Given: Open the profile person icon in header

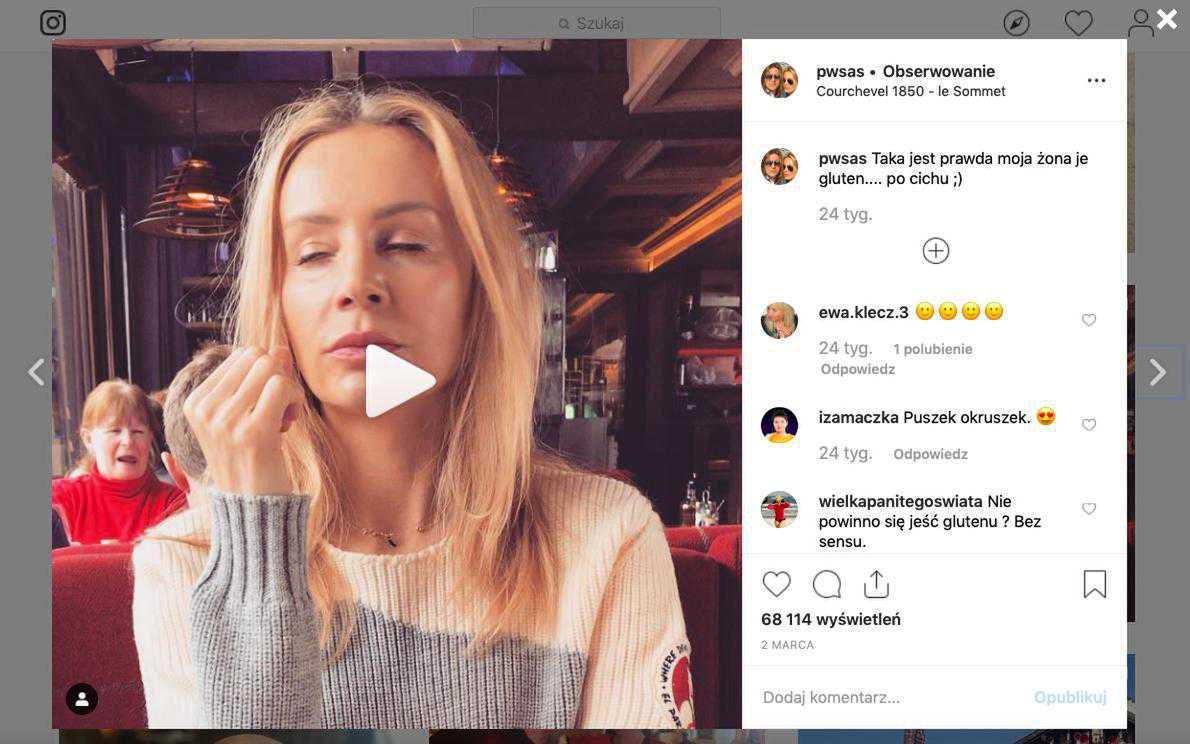Looking at the screenshot, I should (x=1140, y=24).
